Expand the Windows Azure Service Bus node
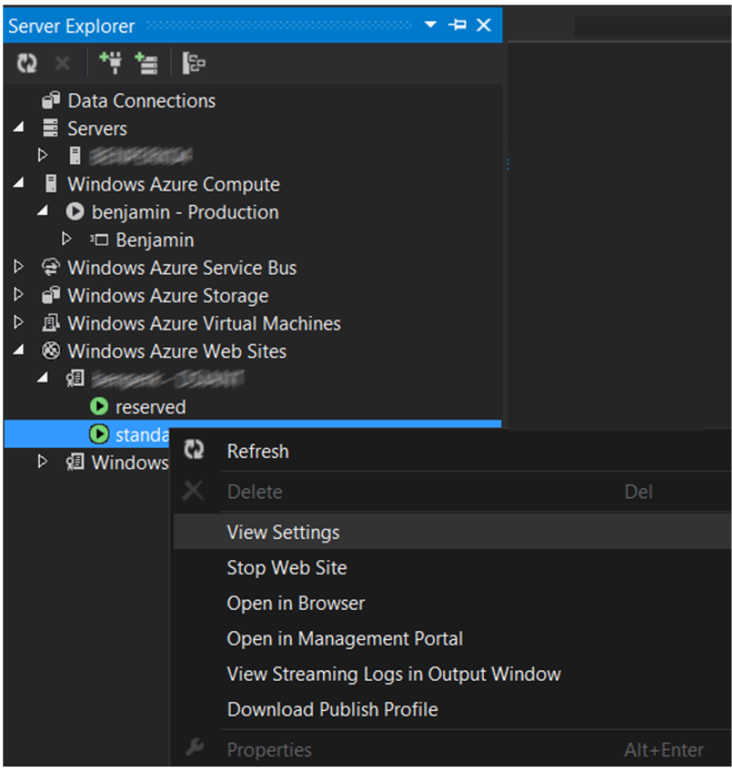 (x=19, y=267)
